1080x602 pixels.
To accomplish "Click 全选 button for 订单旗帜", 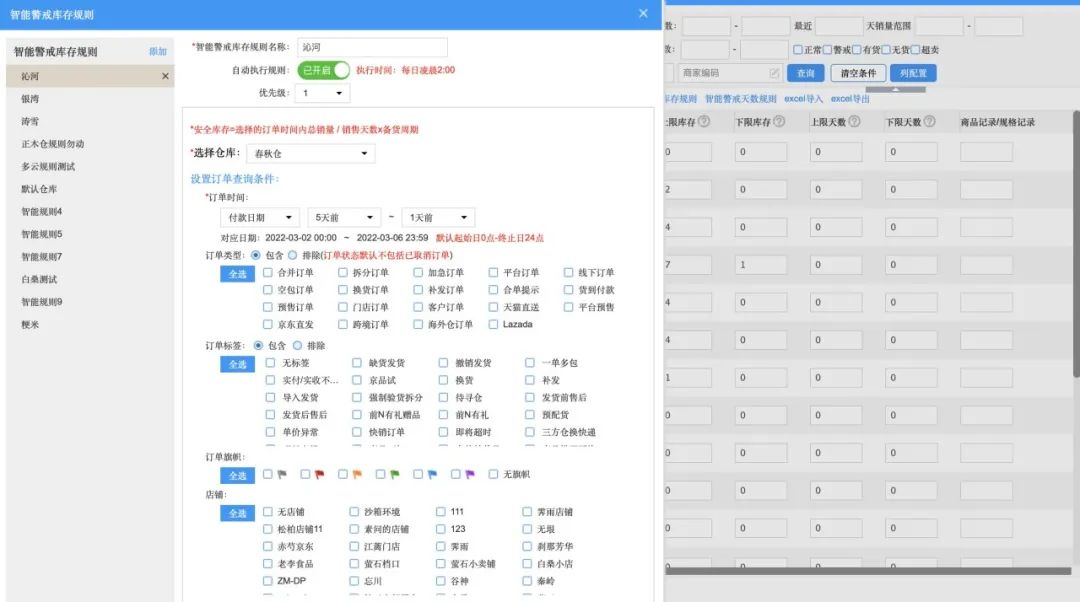I will coord(238,476).
